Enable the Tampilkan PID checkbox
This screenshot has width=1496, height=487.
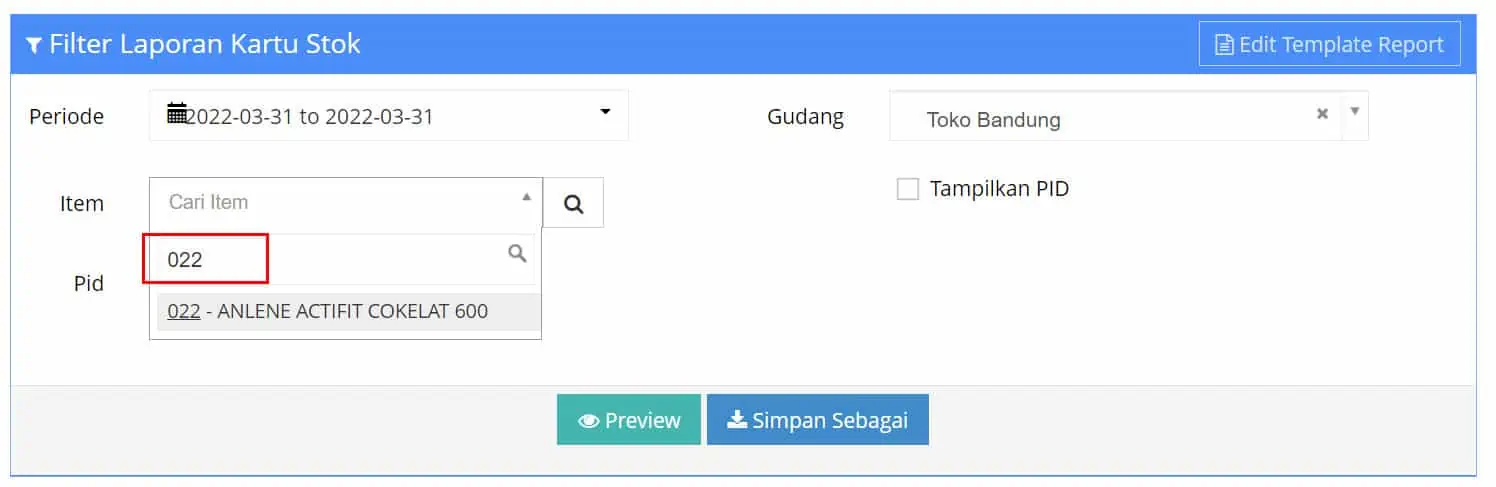tap(908, 189)
